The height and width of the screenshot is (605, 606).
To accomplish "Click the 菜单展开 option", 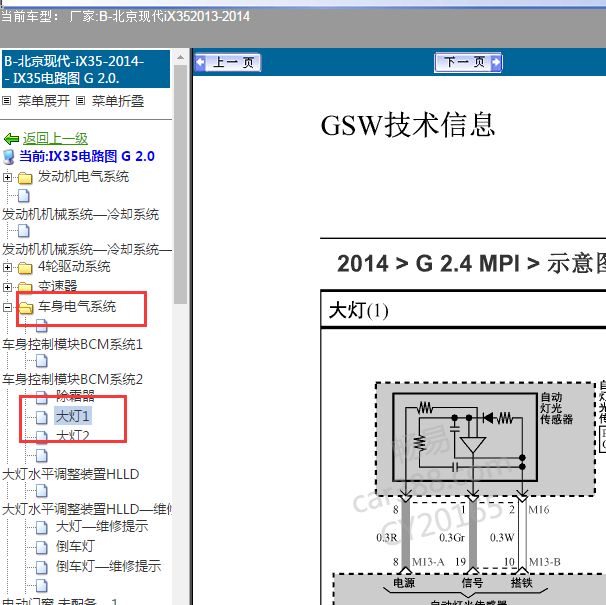I will click(x=44, y=101).
